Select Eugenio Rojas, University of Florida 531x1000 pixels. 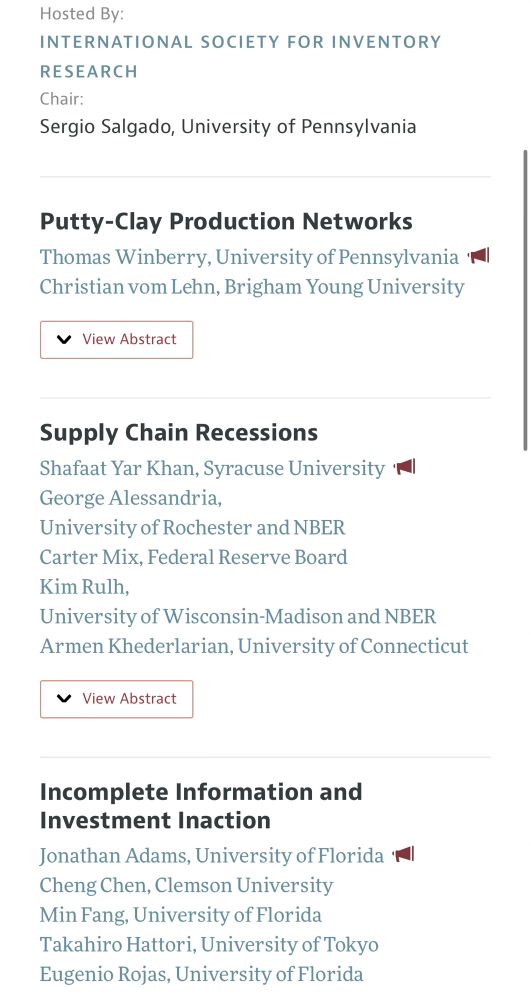[201, 974]
